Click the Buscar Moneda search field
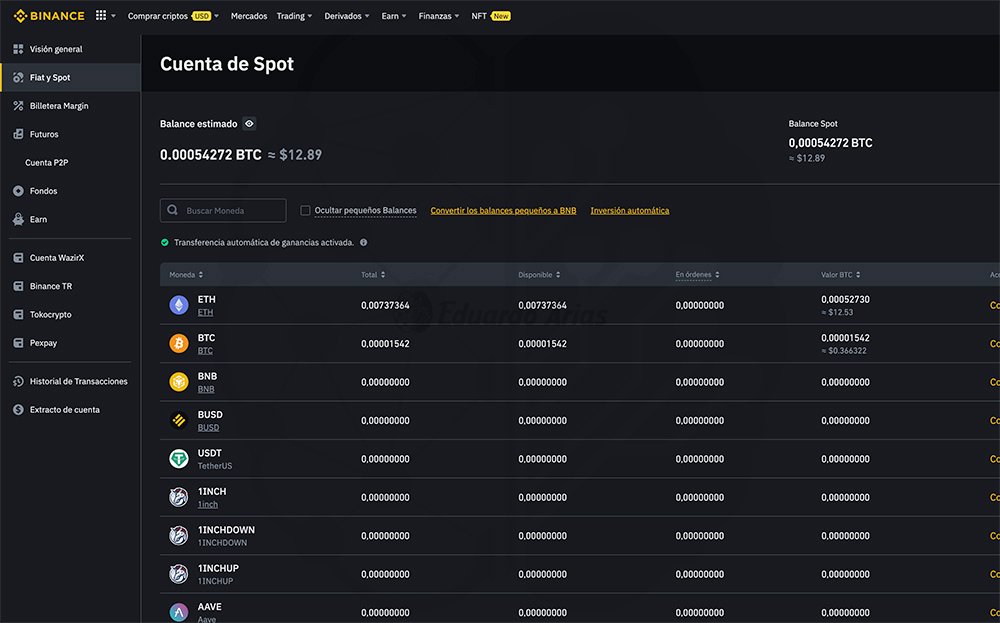Screen dimensions: 1000x623 (x=223, y=210)
